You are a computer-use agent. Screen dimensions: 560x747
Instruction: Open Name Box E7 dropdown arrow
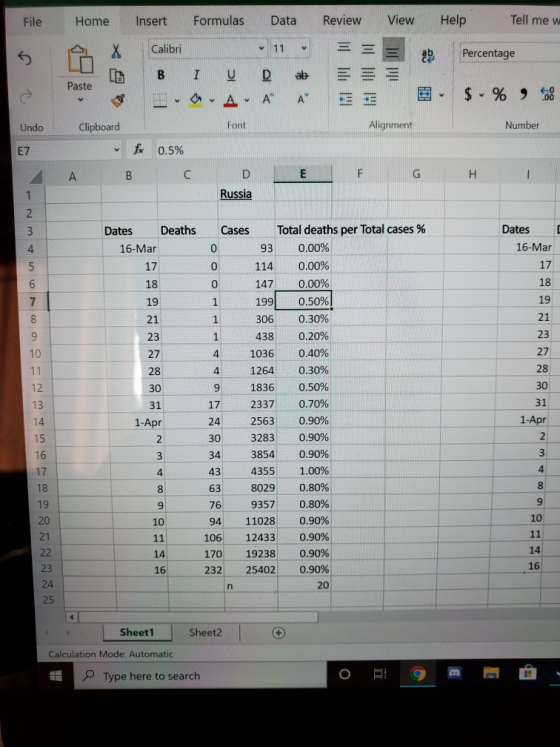(x=116, y=151)
